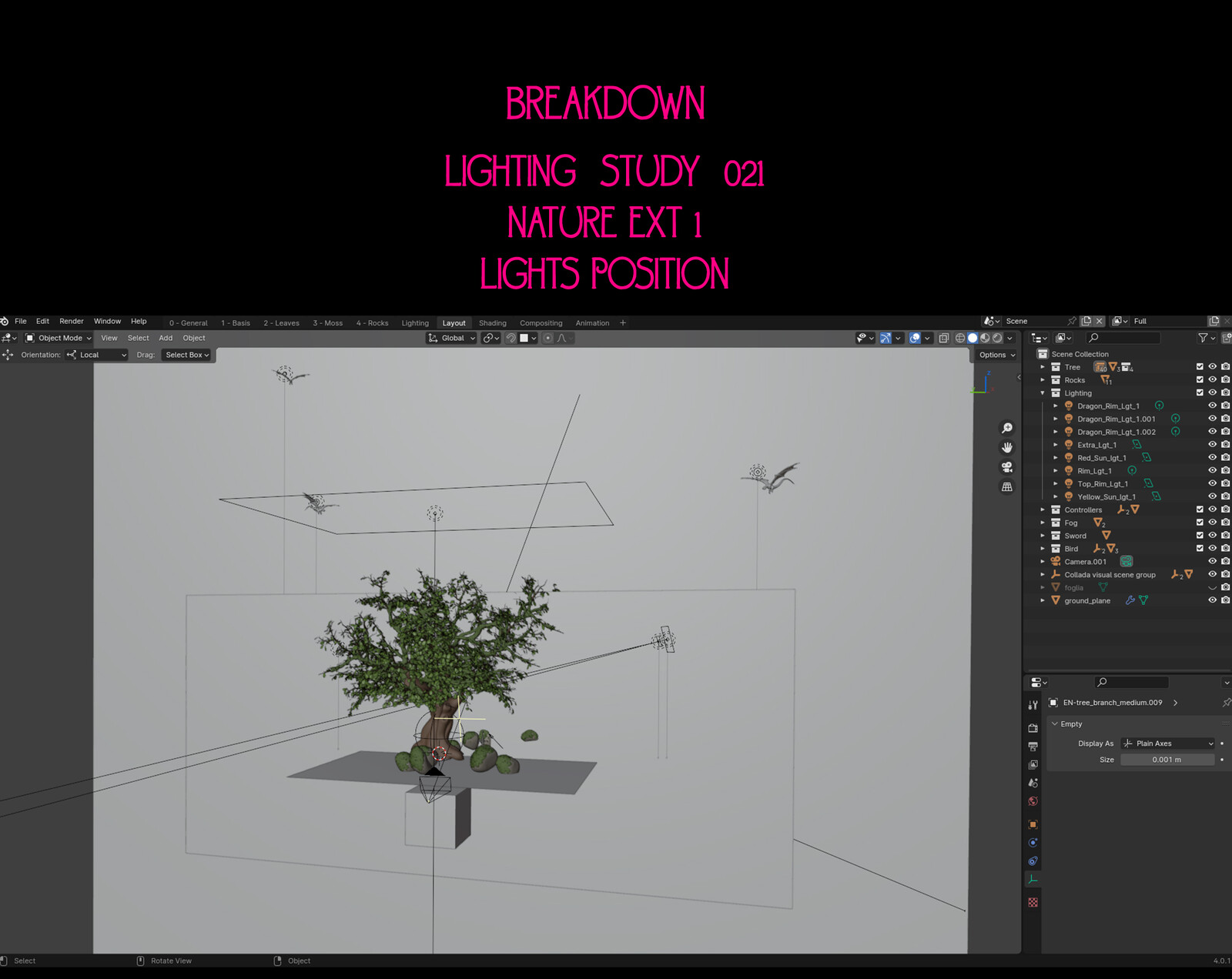
Task: Click the outliner search field
Action: pyautogui.click(x=1123, y=338)
